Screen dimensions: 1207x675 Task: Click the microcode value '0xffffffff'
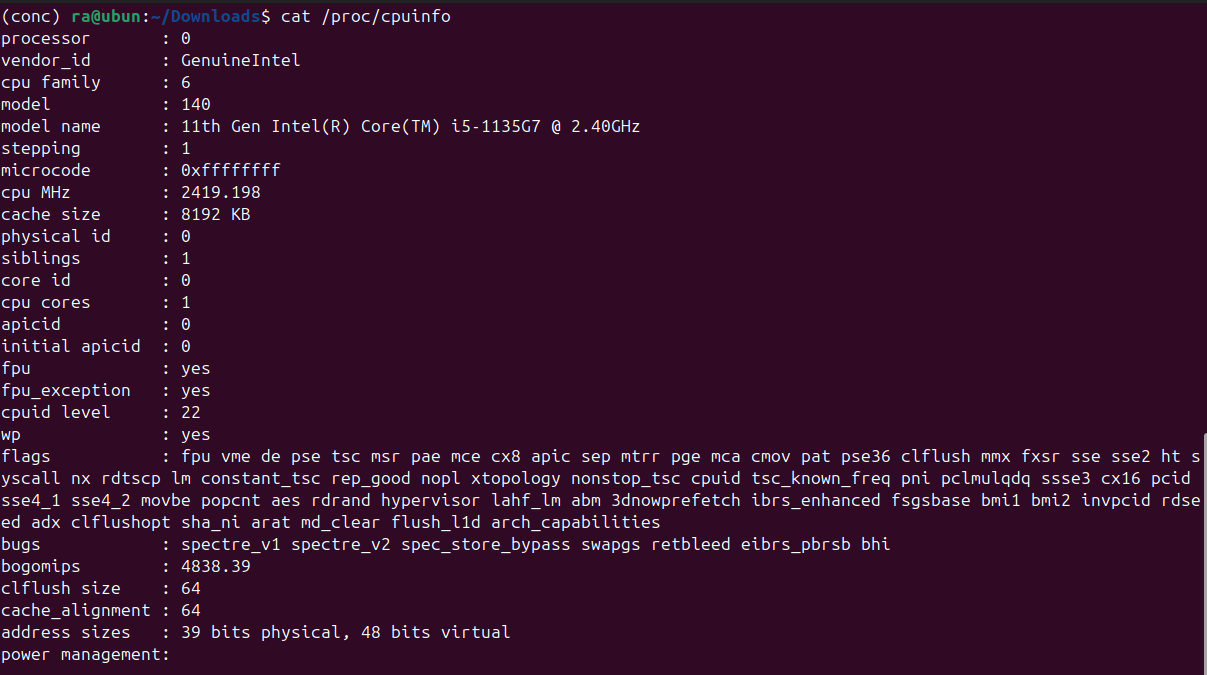230,170
